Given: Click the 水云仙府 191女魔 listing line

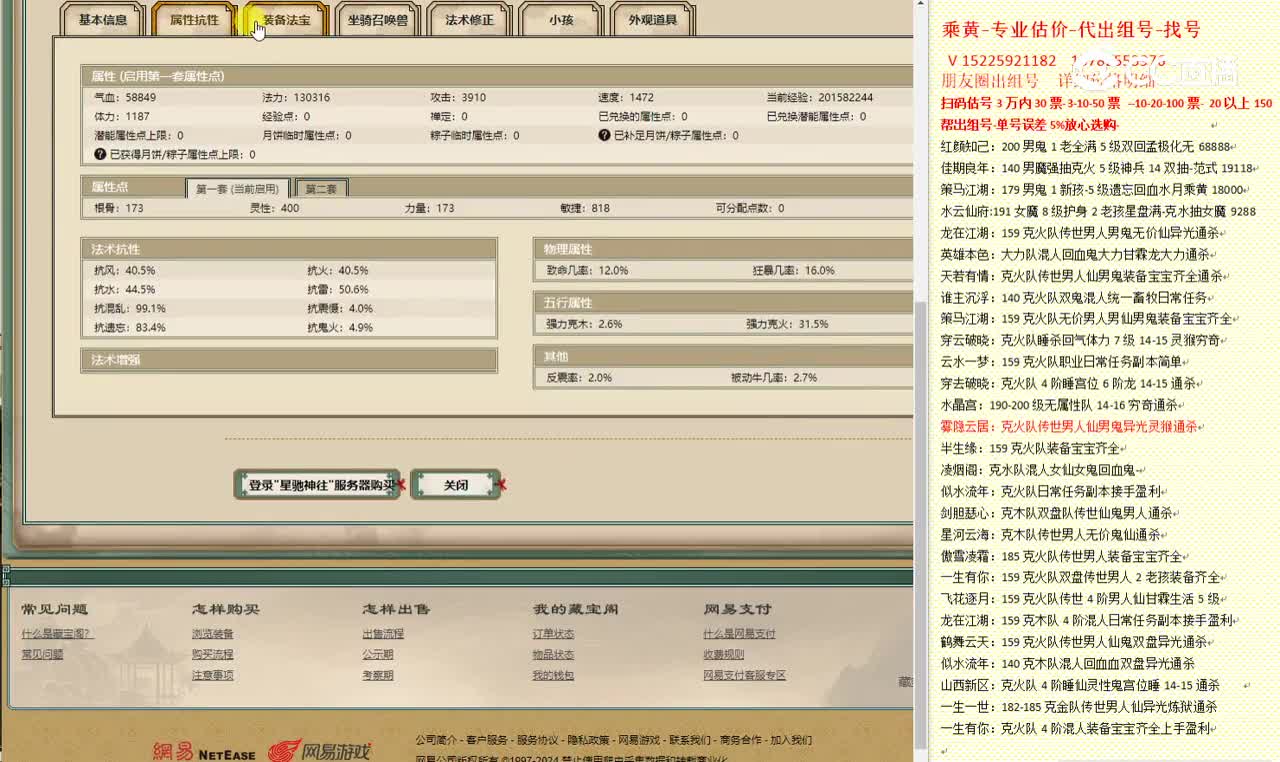Looking at the screenshot, I should [1097, 211].
